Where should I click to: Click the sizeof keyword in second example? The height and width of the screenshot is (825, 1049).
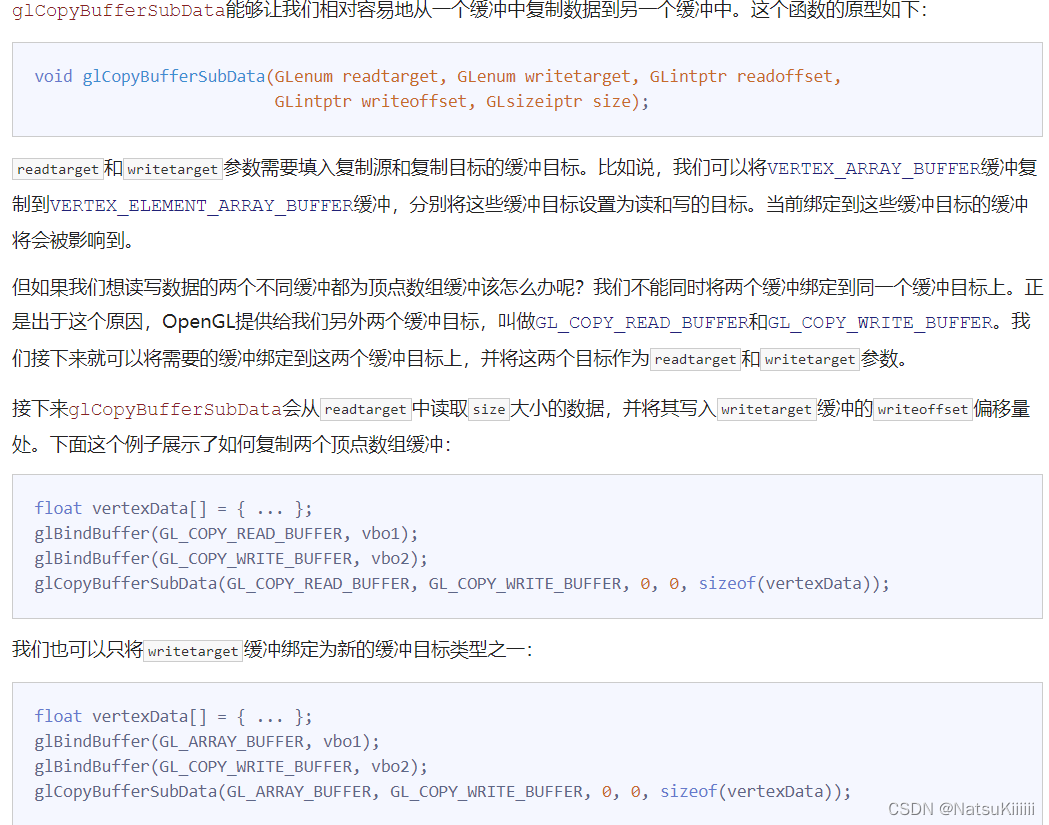pos(688,791)
